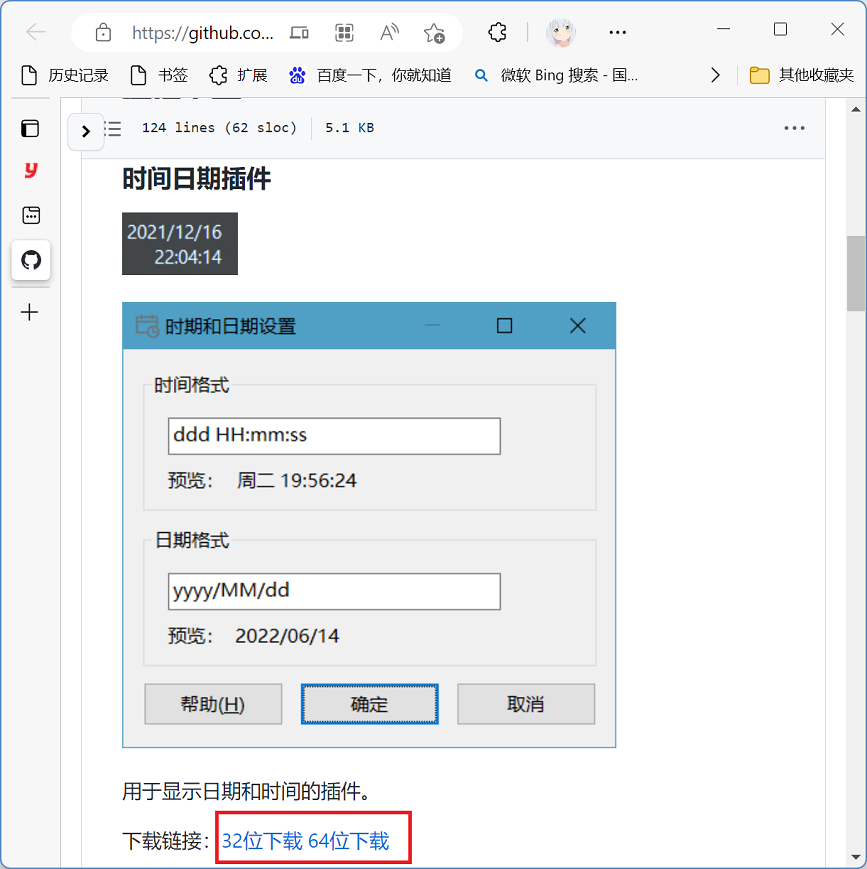867x869 pixels.
Task: Expand the file tree side panel chevron
Action: [86, 131]
